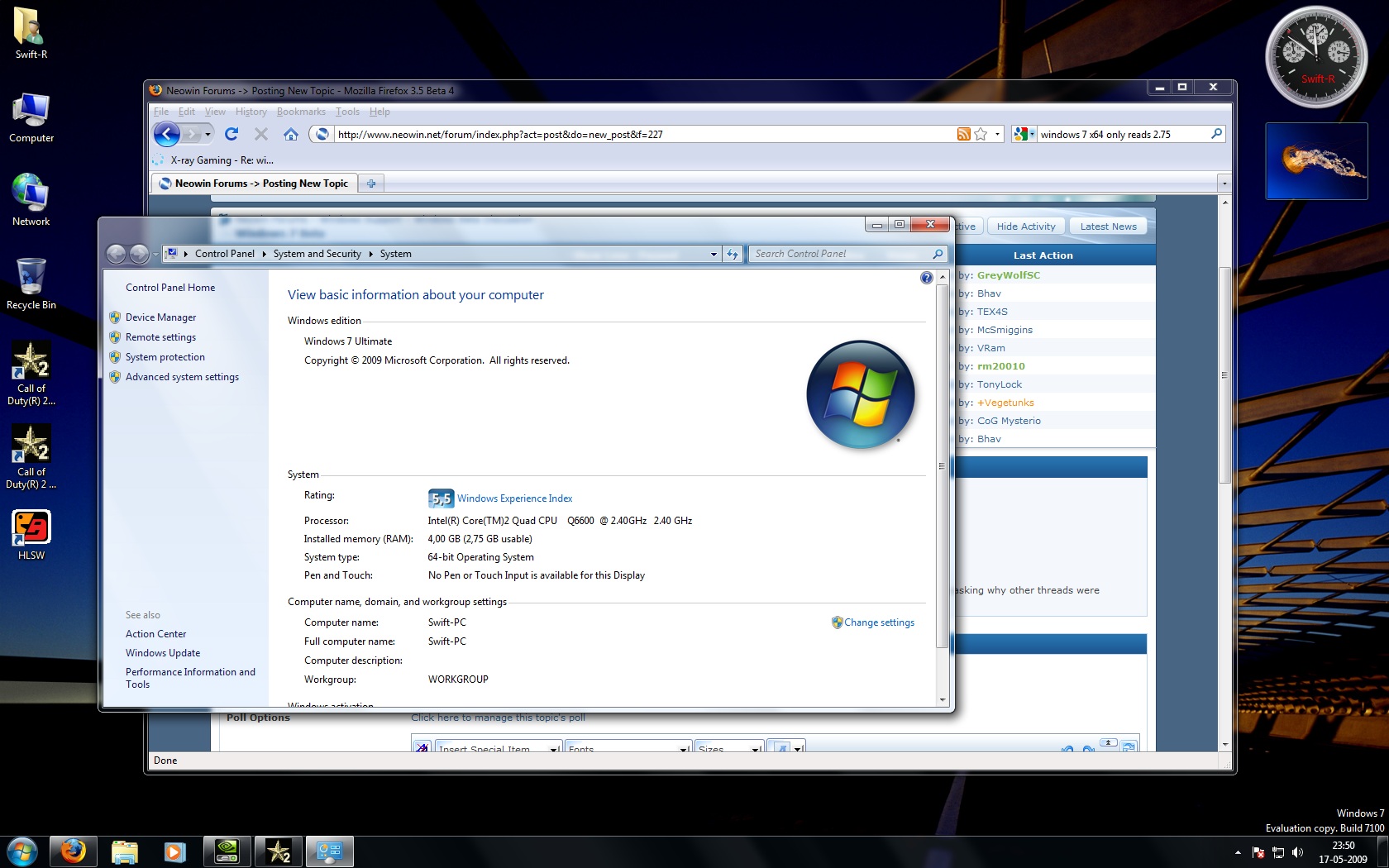Open System help question mark icon
The width and height of the screenshot is (1389, 868).
[926, 278]
